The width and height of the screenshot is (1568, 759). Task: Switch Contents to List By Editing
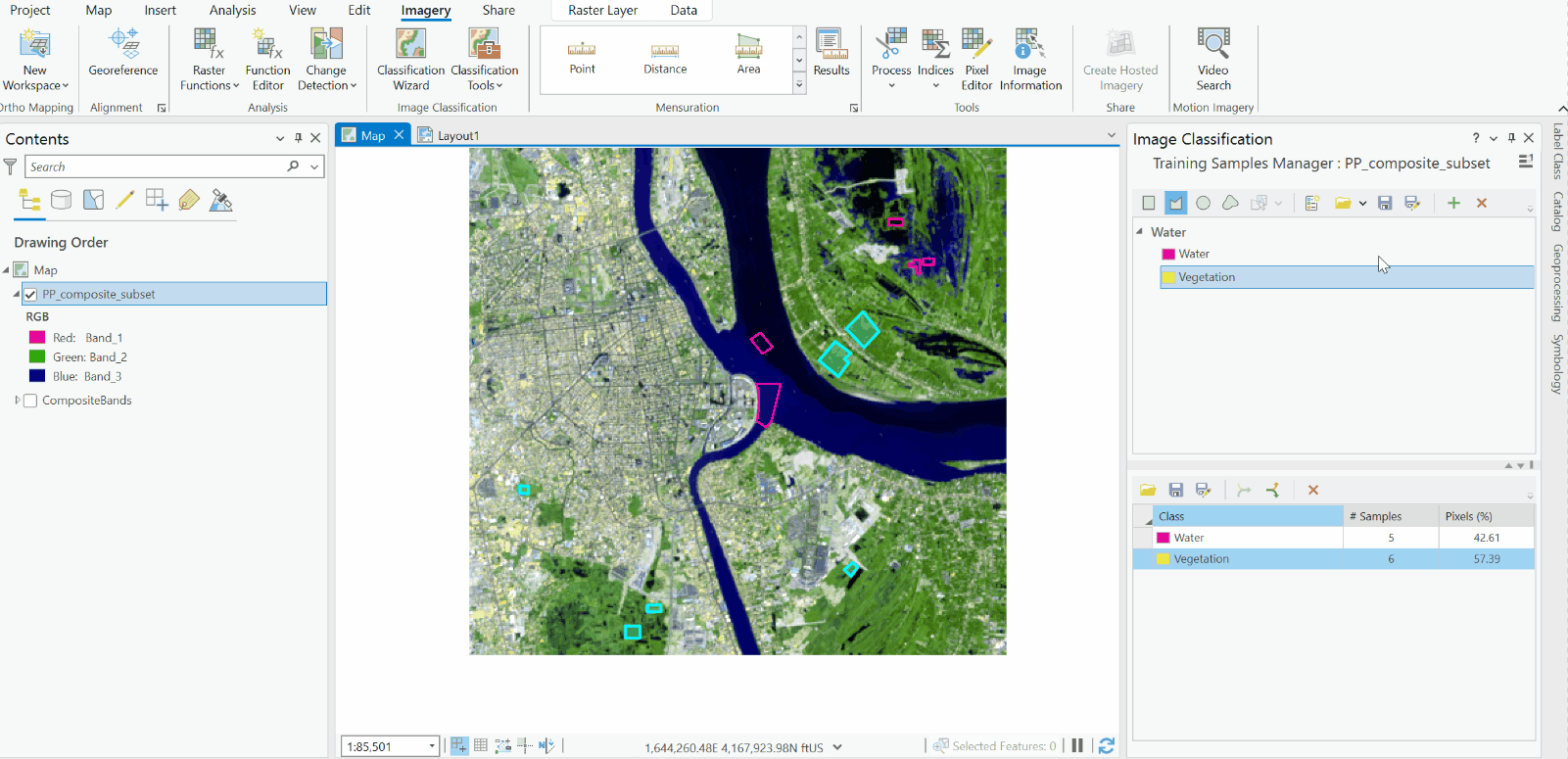point(124,201)
